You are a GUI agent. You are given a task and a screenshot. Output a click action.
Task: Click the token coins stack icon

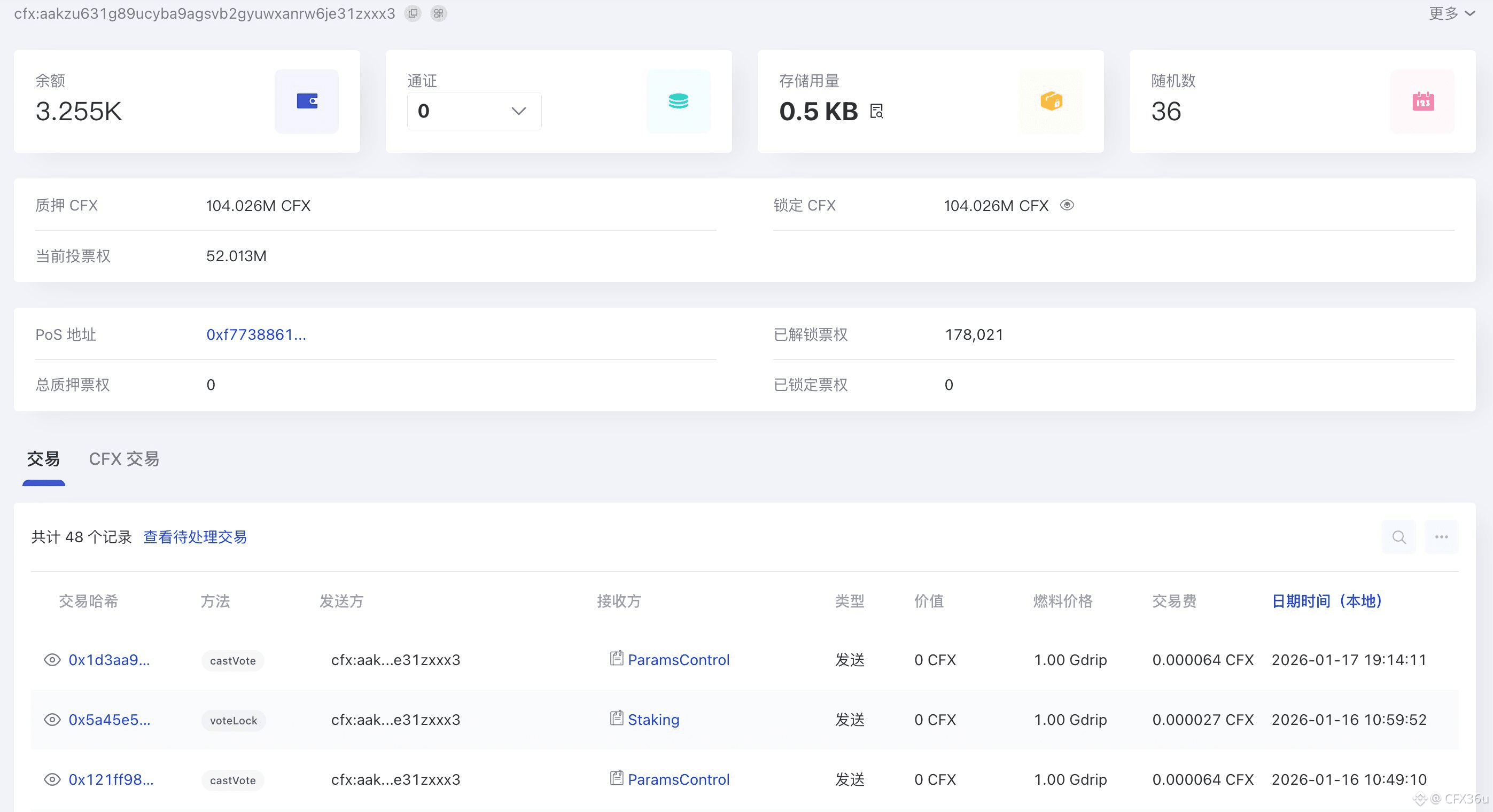pyautogui.click(x=678, y=101)
